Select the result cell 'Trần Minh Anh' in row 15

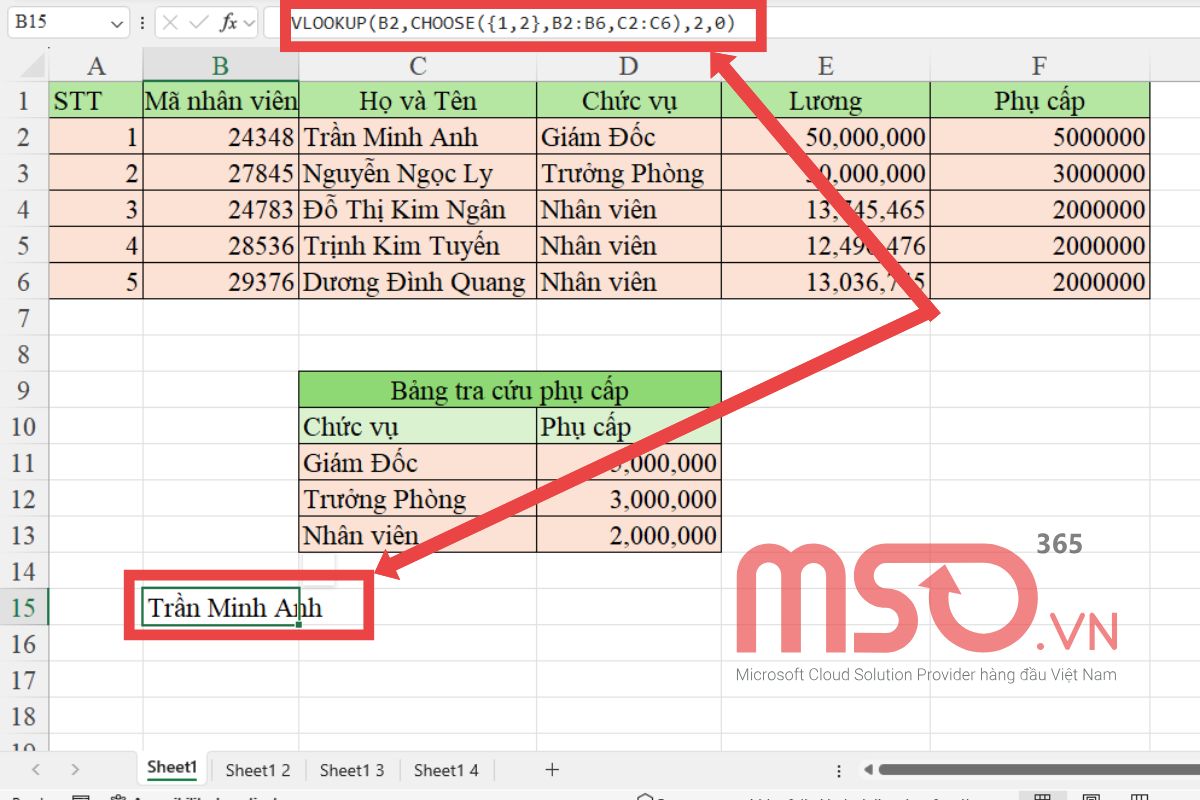(x=221, y=607)
